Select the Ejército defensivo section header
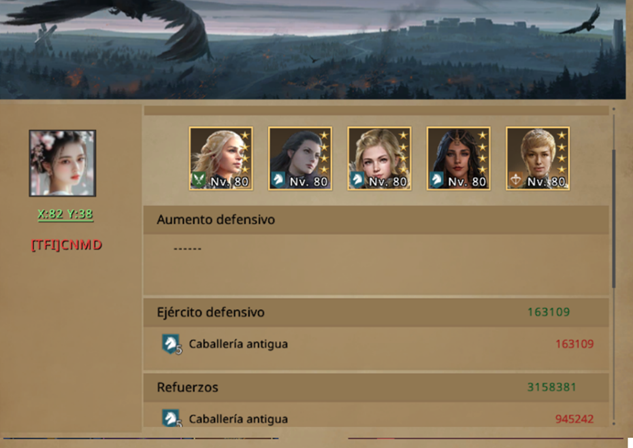The width and height of the screenshot is (633, 448). click(x=376, y=312)
